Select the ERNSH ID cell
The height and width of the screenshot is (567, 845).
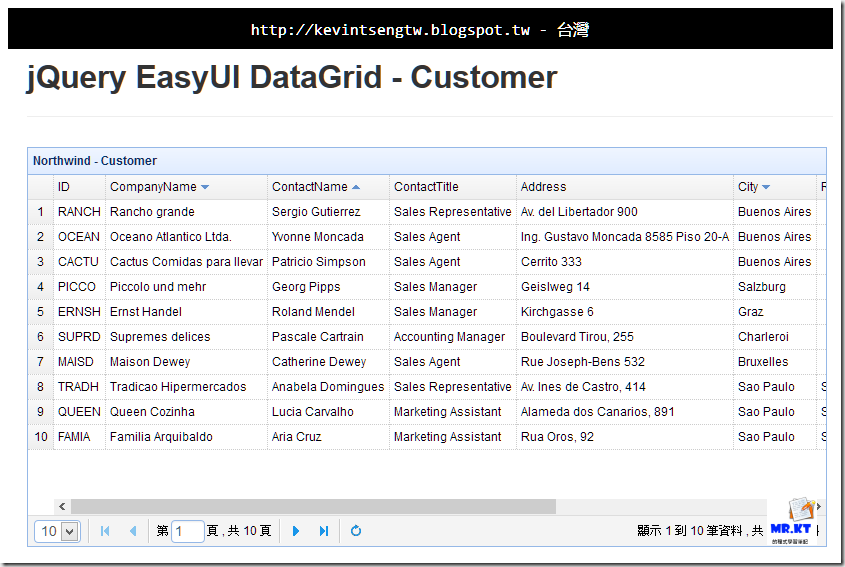[79, 312]
